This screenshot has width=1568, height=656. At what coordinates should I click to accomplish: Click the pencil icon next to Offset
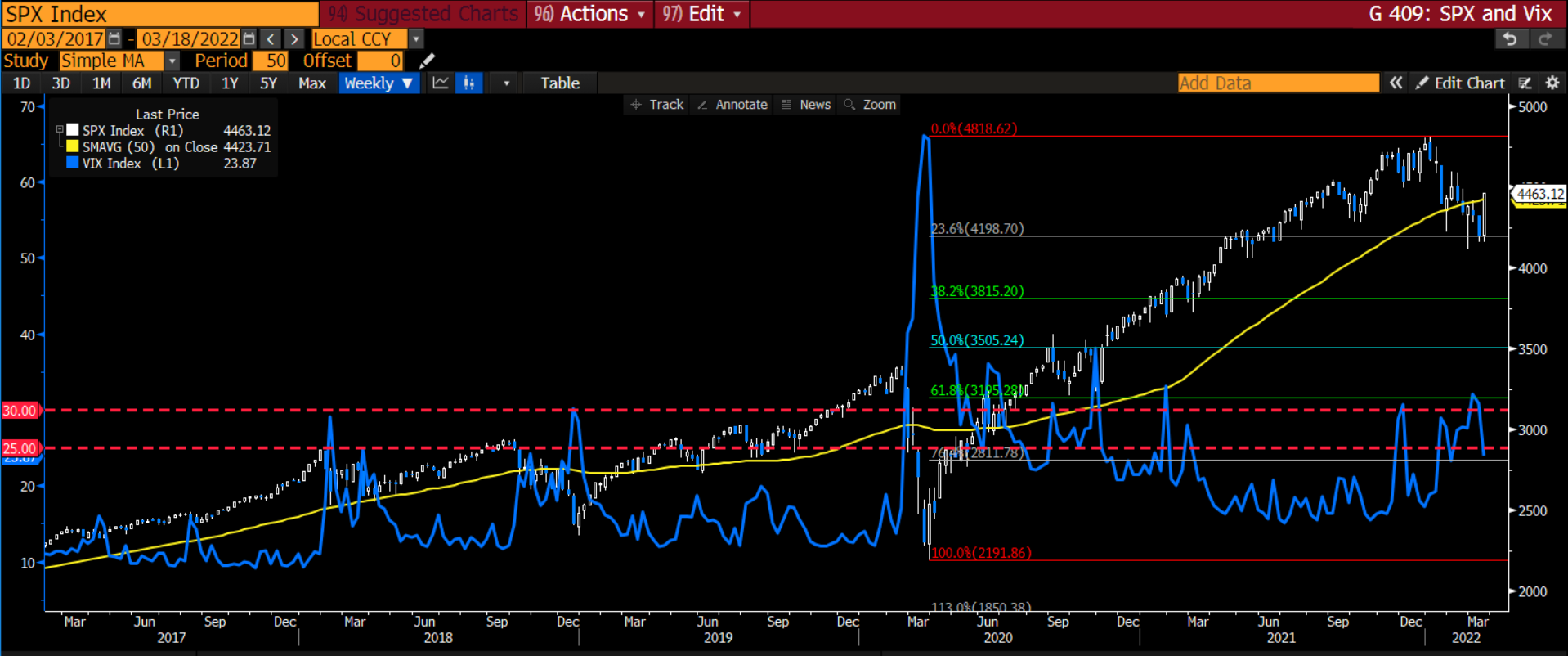(x=427, y=61)
